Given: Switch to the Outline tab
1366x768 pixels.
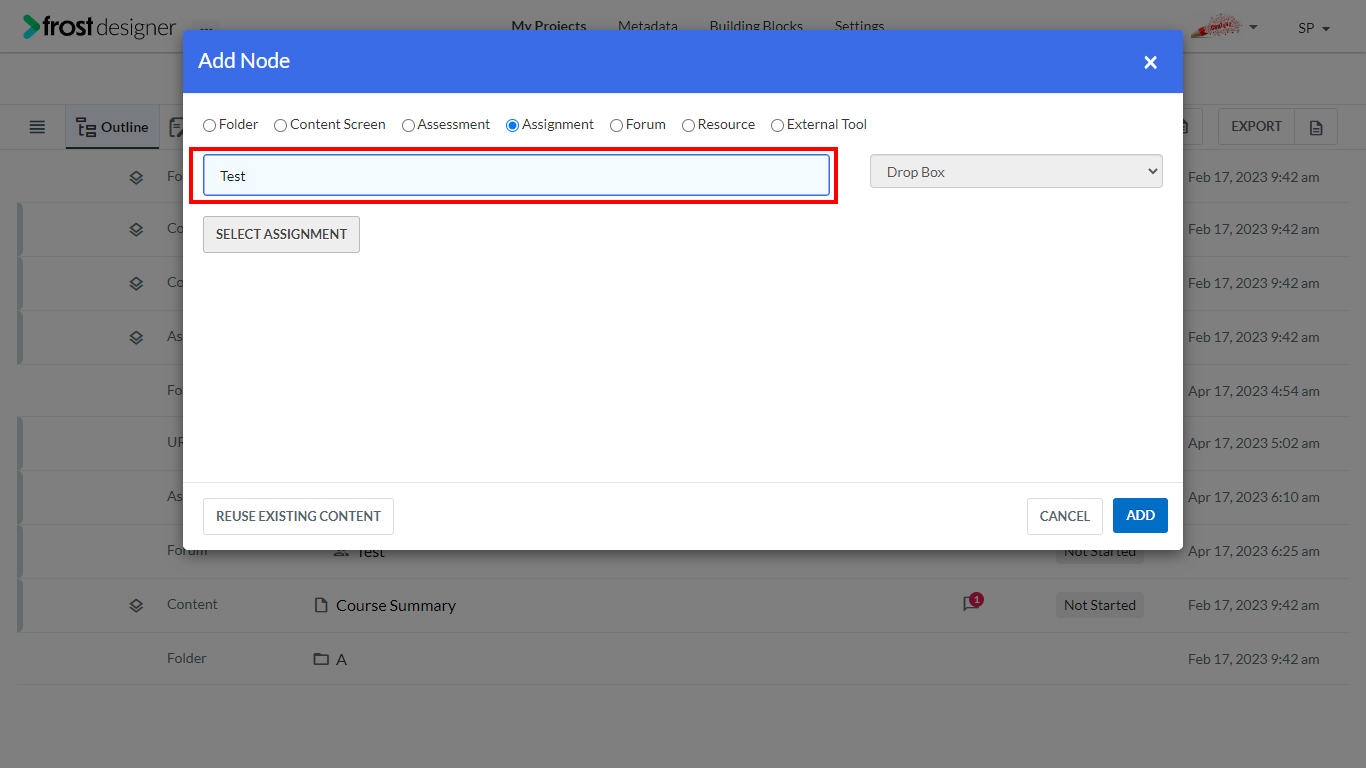Looking at the screenshot, I should (x=112, y=127).
